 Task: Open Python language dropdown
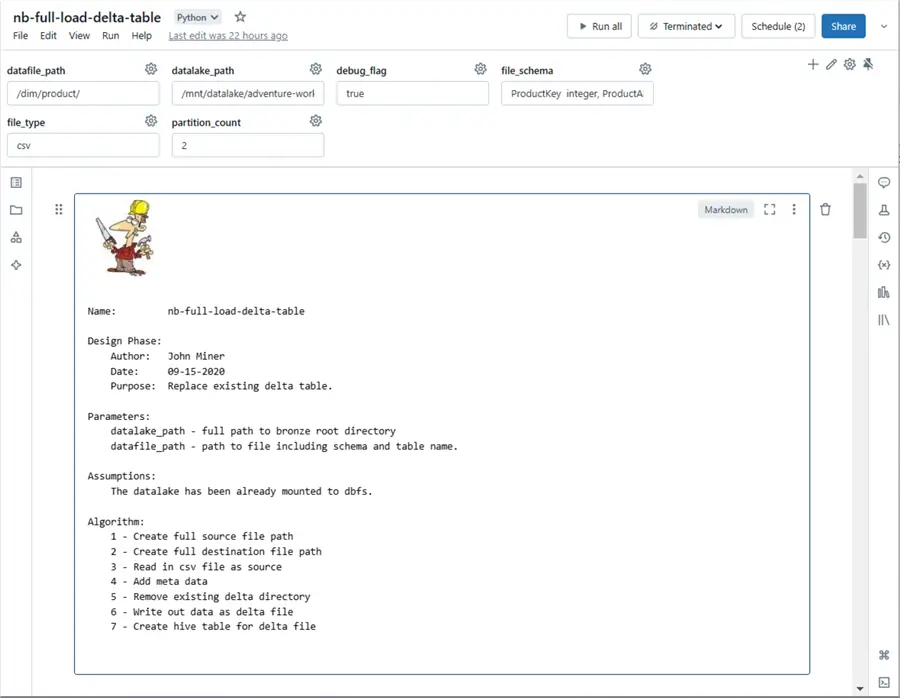(197, 17)
